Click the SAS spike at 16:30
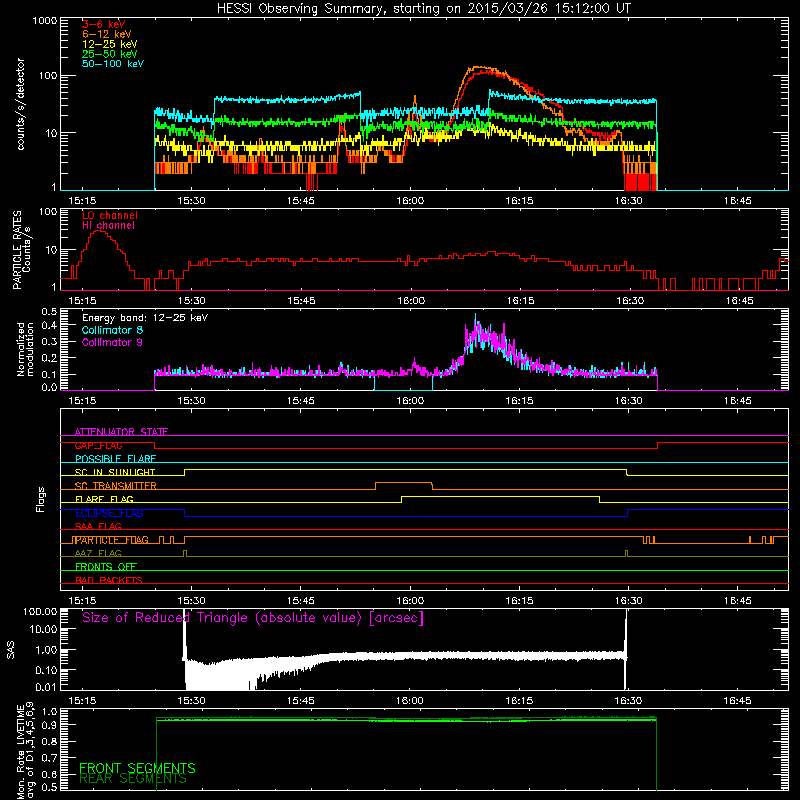This screenshot has height=800, width=800. [x=626, y=649]
